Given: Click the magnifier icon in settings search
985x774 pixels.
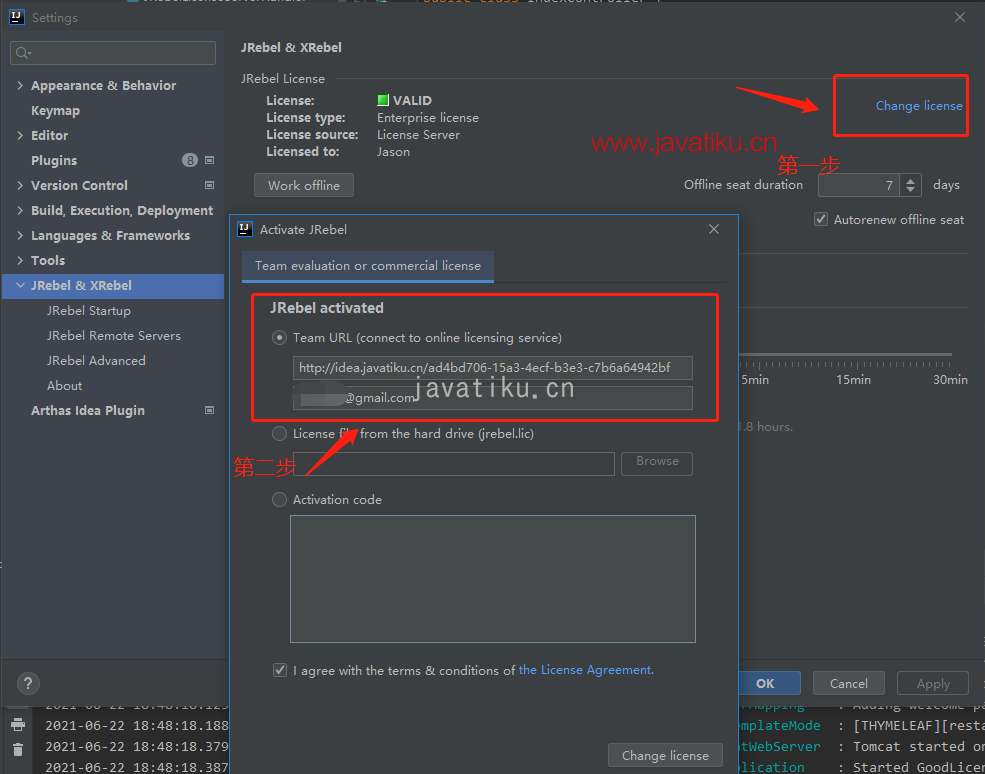Looking at the screenshot, I should (x=23, y=53).
